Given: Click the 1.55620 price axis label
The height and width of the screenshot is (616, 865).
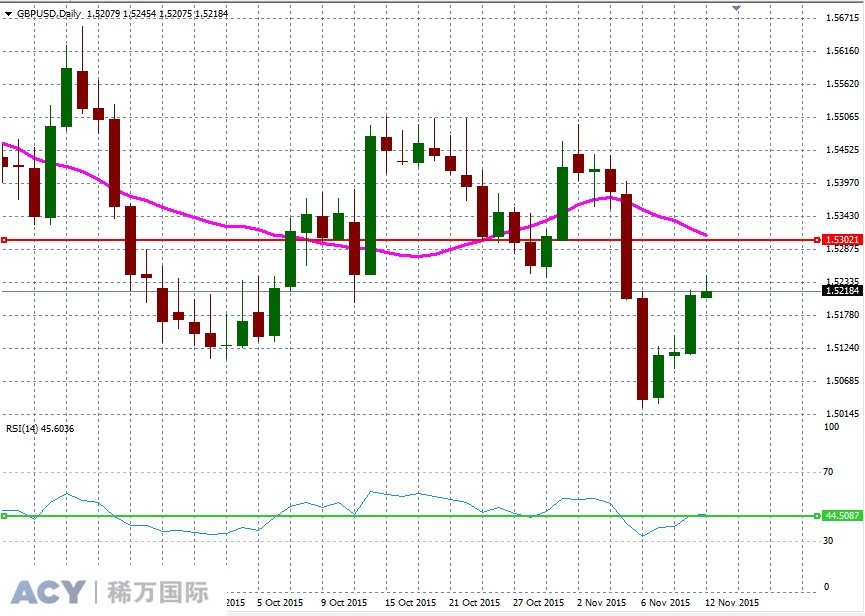Looking at the screenshot, I should (842, 84).
